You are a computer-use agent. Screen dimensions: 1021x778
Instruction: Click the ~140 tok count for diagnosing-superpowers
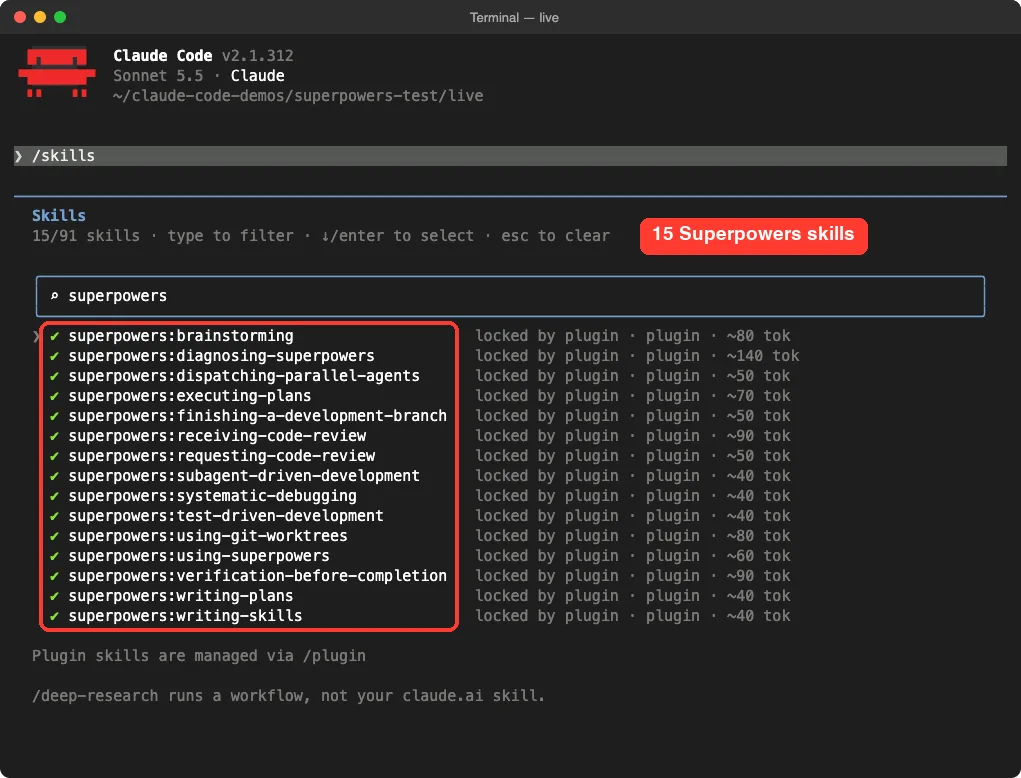[x=762, y=356]
